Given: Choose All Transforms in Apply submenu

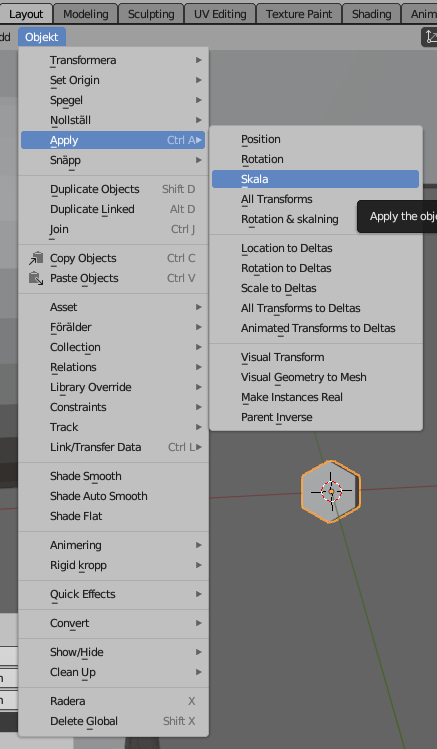Looking at the screenshot, I should coord(315,199).
